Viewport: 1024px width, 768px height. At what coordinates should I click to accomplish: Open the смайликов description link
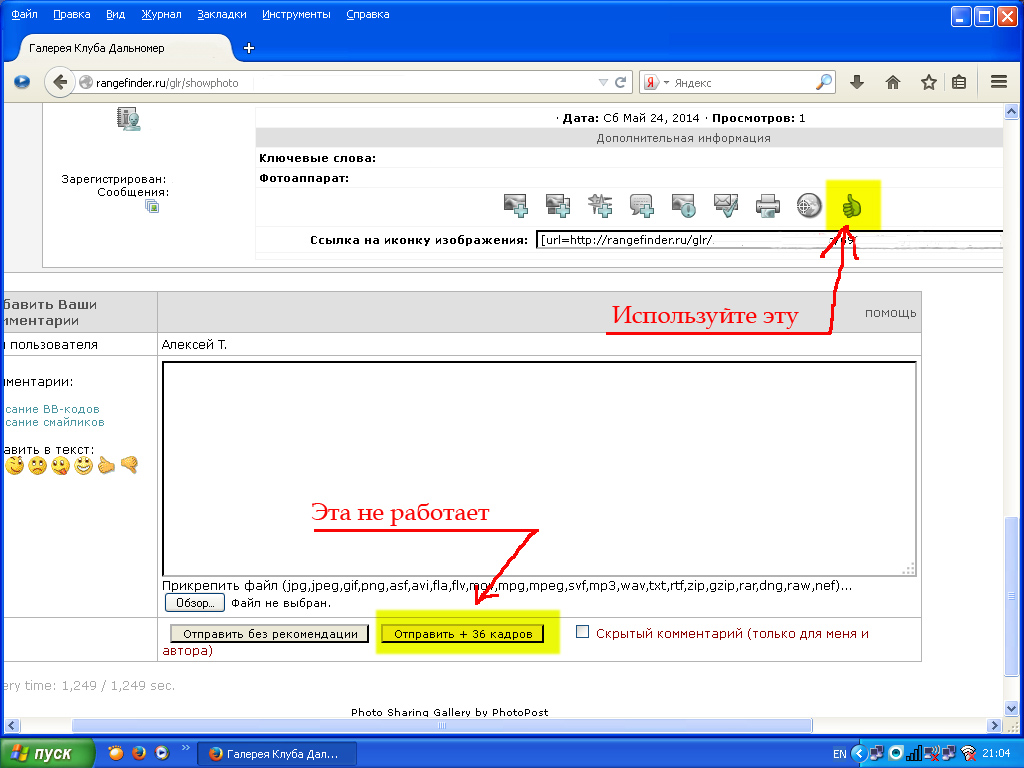pos(55,423)
